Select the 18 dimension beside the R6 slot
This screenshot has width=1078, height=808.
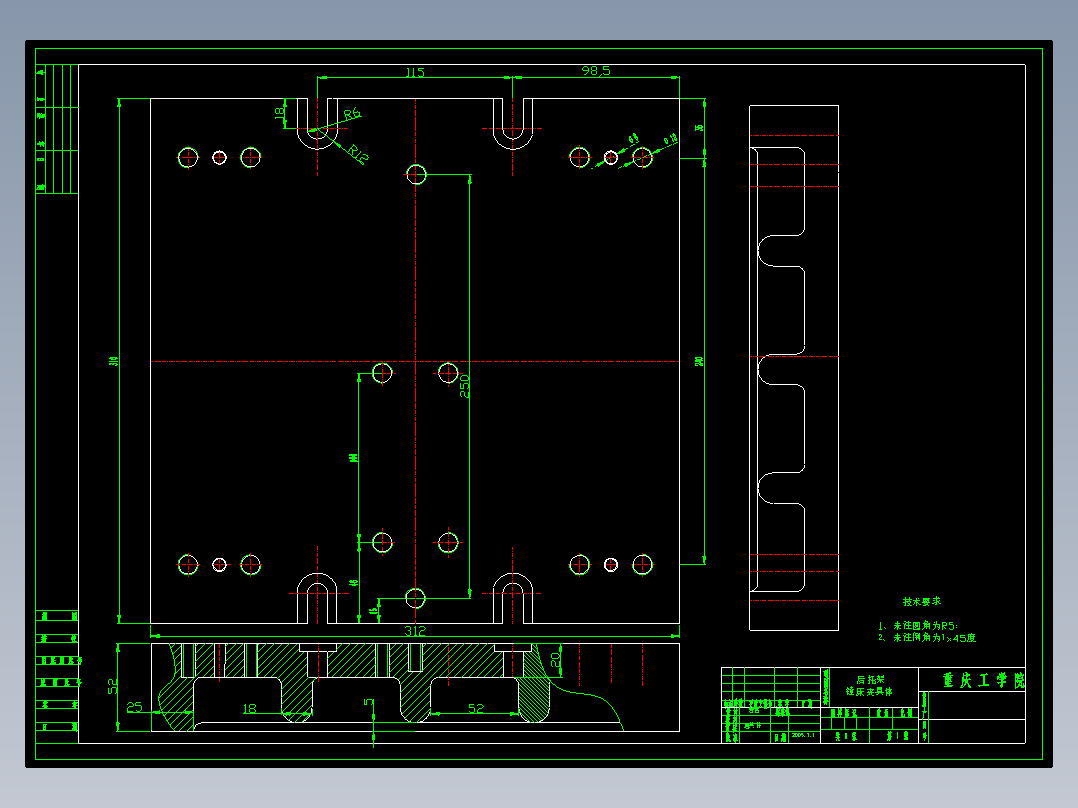[x=279, y=113]
